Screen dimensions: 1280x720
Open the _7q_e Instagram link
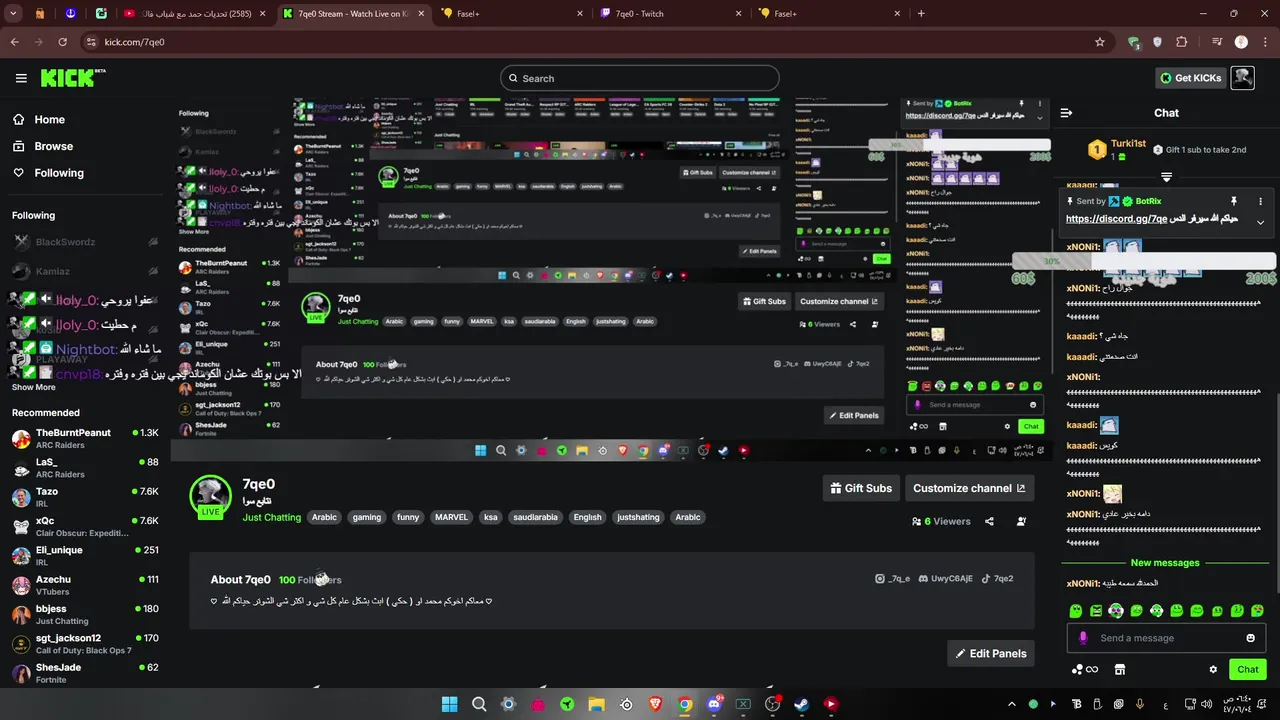893,578
